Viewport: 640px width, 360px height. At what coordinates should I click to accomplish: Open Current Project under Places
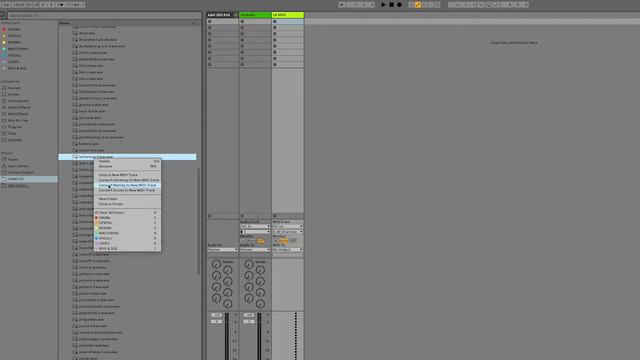pos(21,173)
